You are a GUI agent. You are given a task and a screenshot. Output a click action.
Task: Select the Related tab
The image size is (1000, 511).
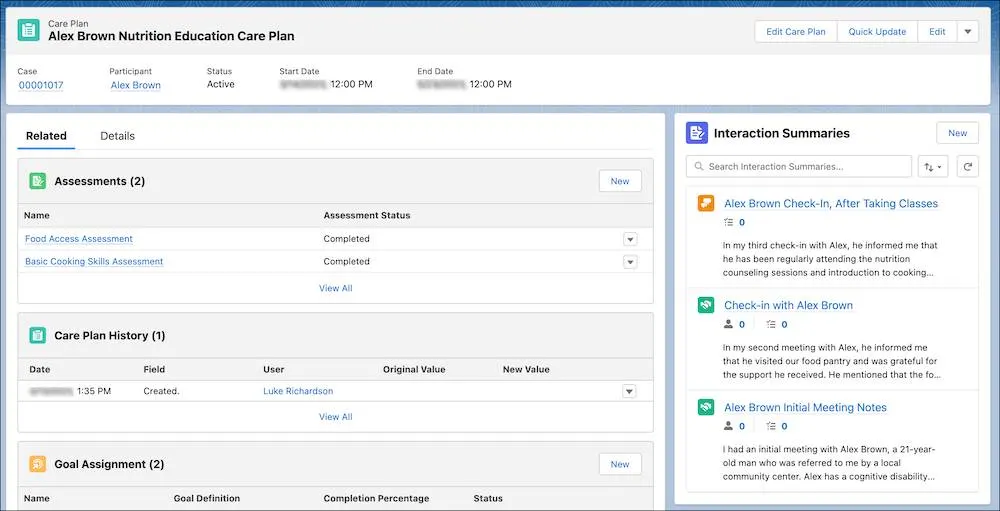coord(46,136)
